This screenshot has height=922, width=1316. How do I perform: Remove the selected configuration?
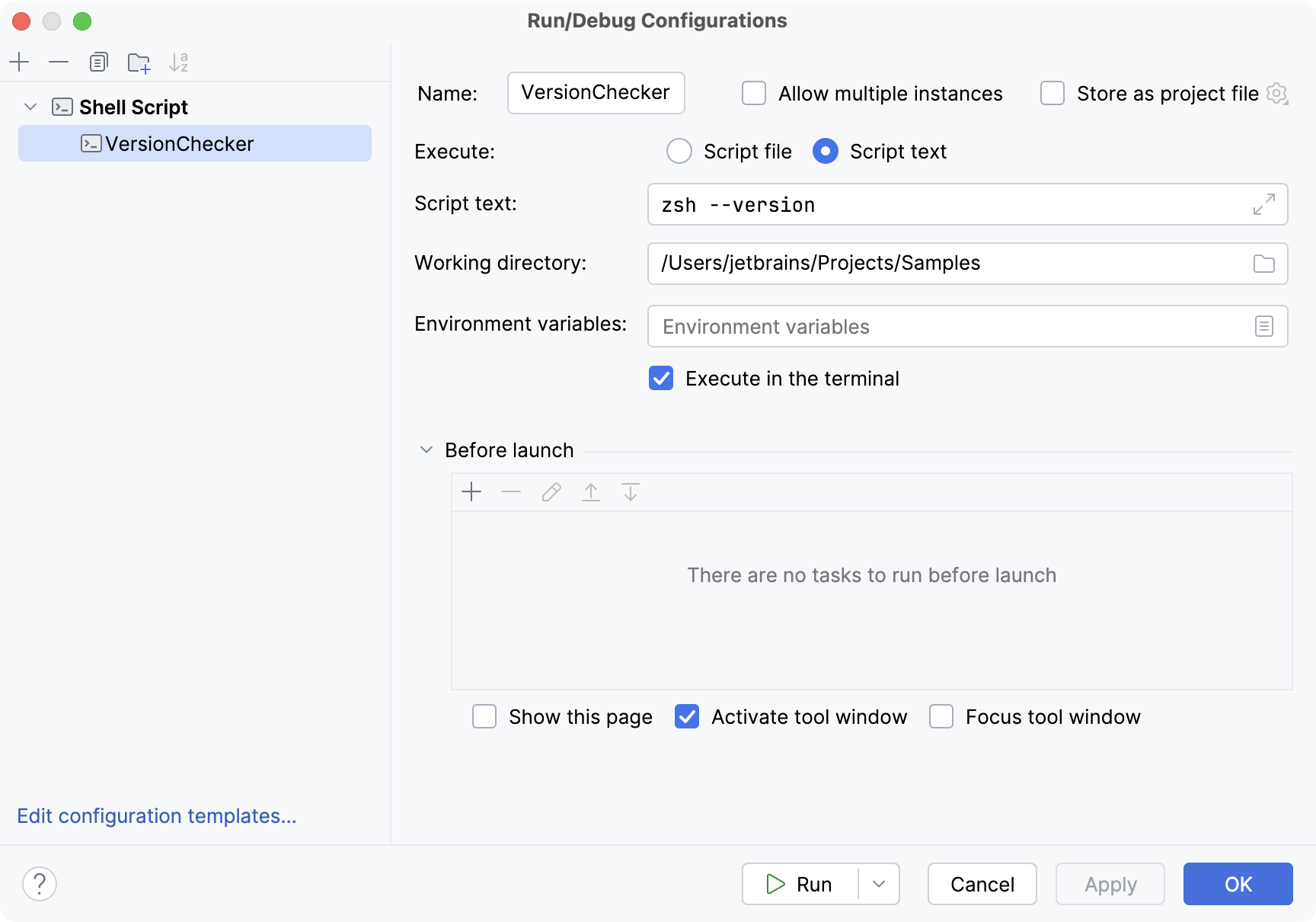59,62
